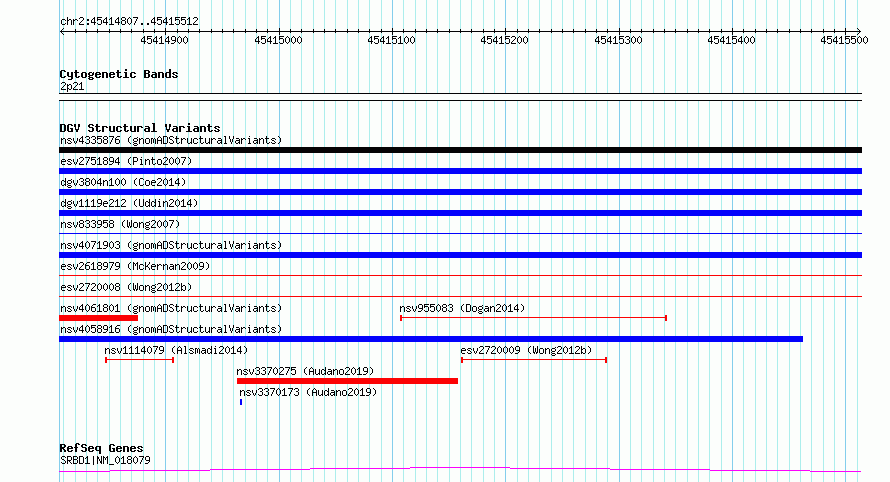890x482 pixels.
Task: Click the RefSeq Genes track title
Action: [x=102, y=448]
